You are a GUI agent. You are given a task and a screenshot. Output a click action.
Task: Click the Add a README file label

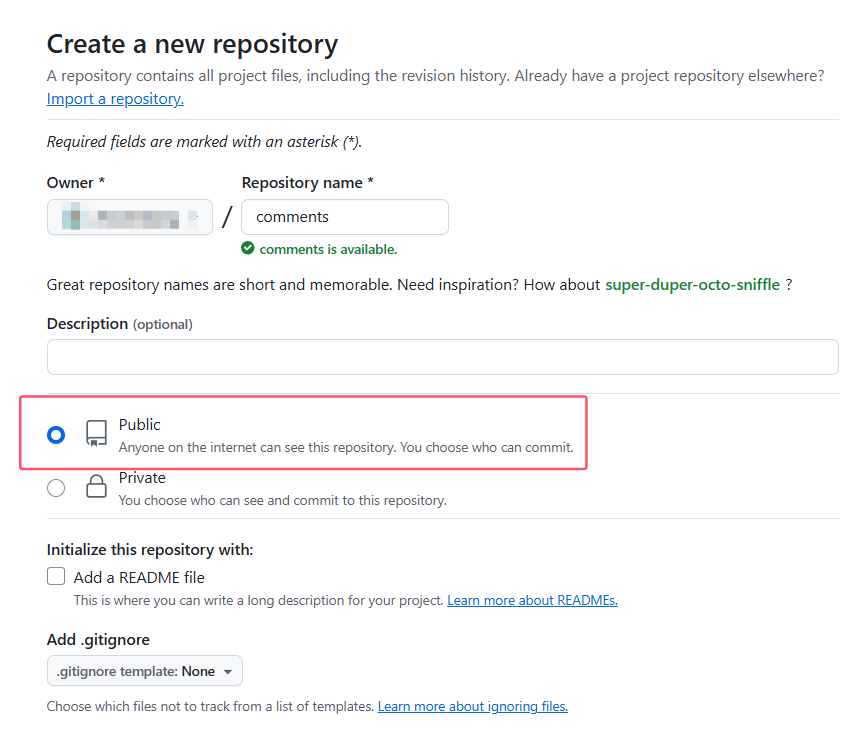139,577
